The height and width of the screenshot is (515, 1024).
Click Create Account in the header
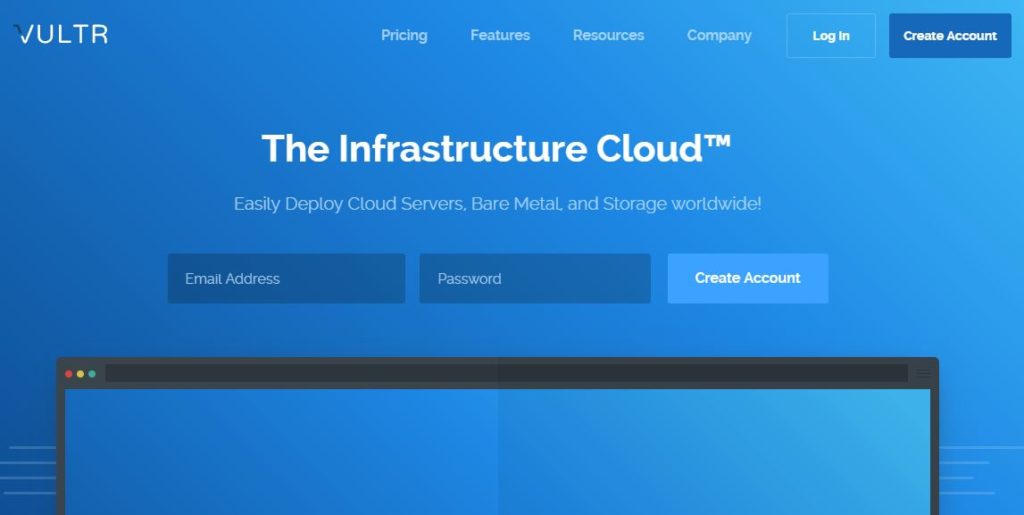[x=950, y=36]
